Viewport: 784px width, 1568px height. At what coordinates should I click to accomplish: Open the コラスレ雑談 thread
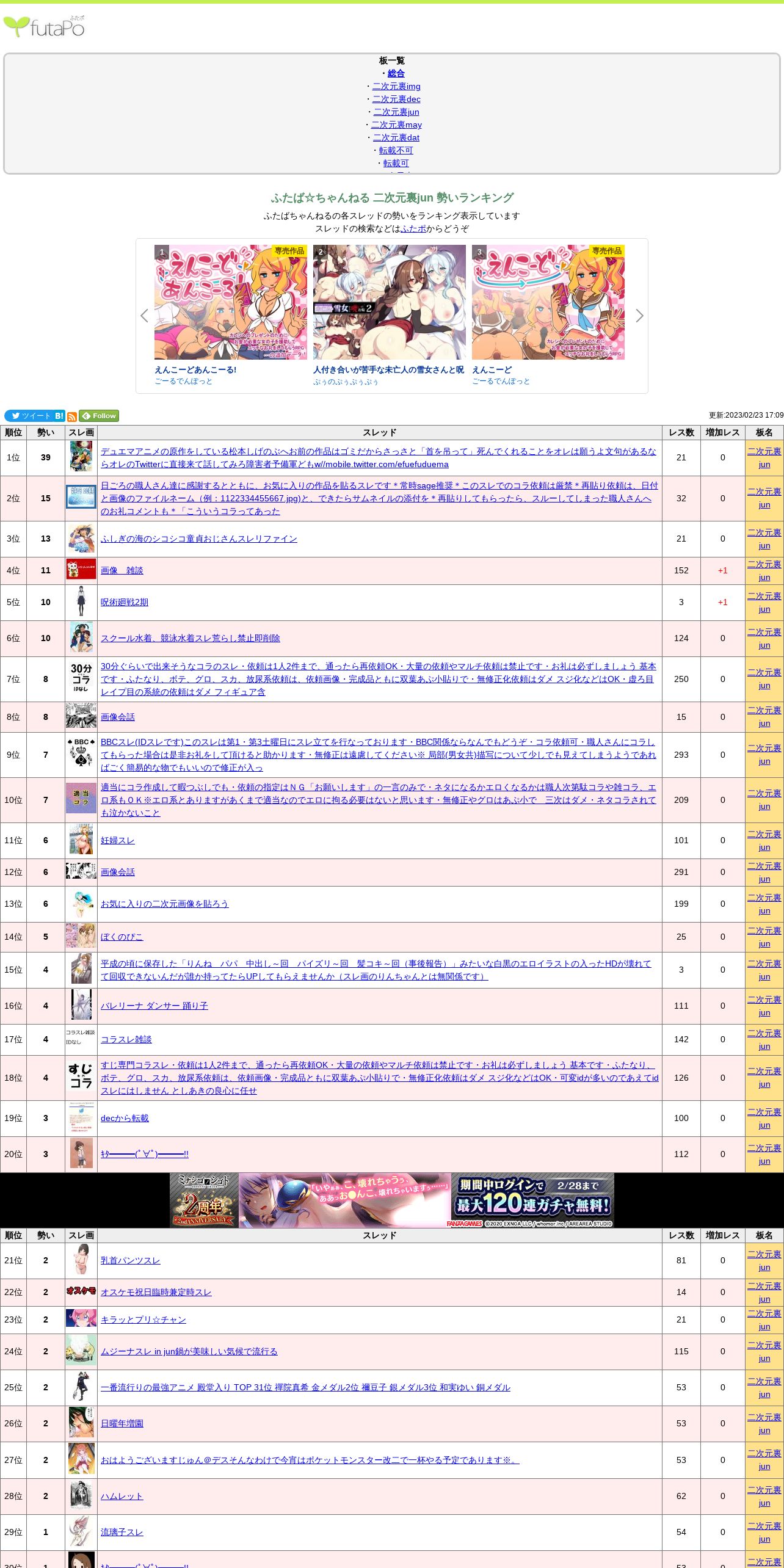126,1039
